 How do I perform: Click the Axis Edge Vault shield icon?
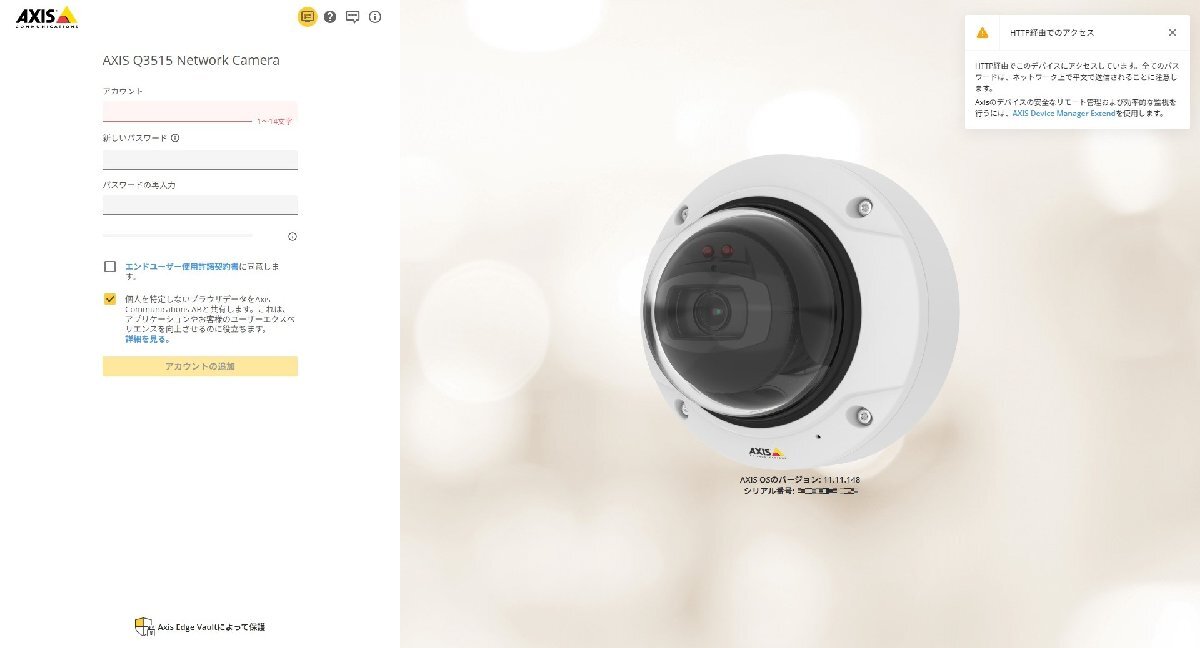pyautogui.click(x=144, y=627)
